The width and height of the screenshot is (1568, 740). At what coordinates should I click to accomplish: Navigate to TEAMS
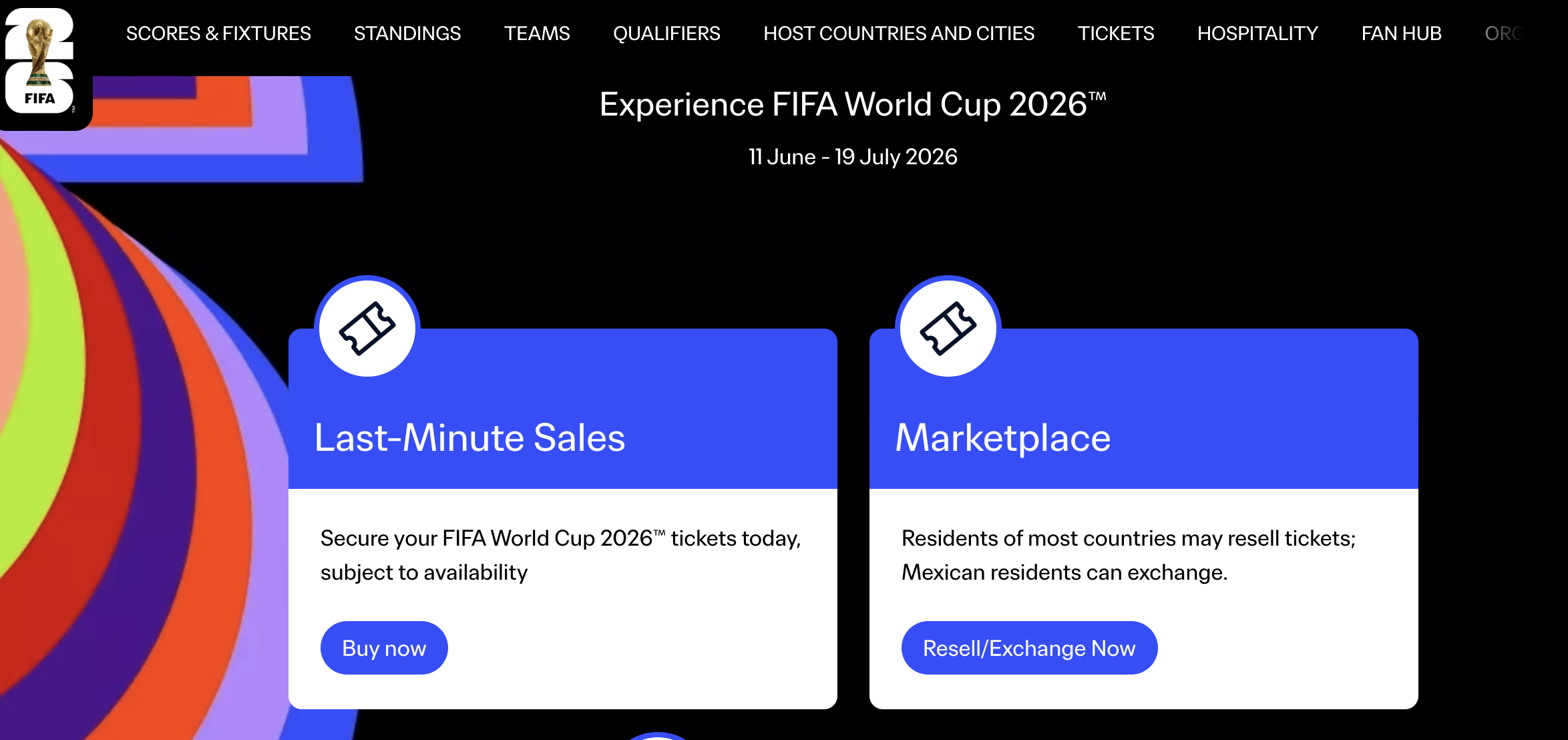[x=537, y=33]
